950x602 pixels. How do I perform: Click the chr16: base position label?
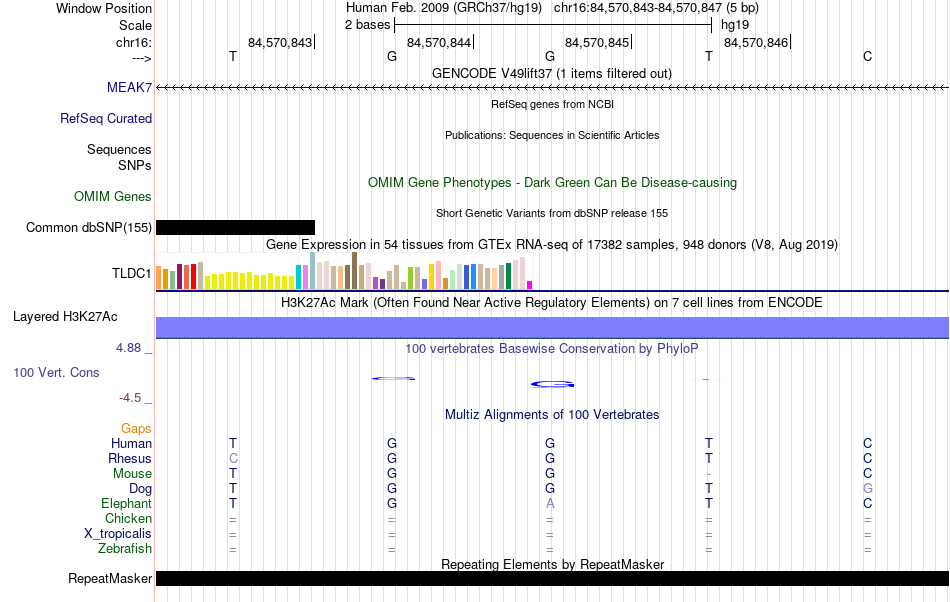tap(133, 42)
